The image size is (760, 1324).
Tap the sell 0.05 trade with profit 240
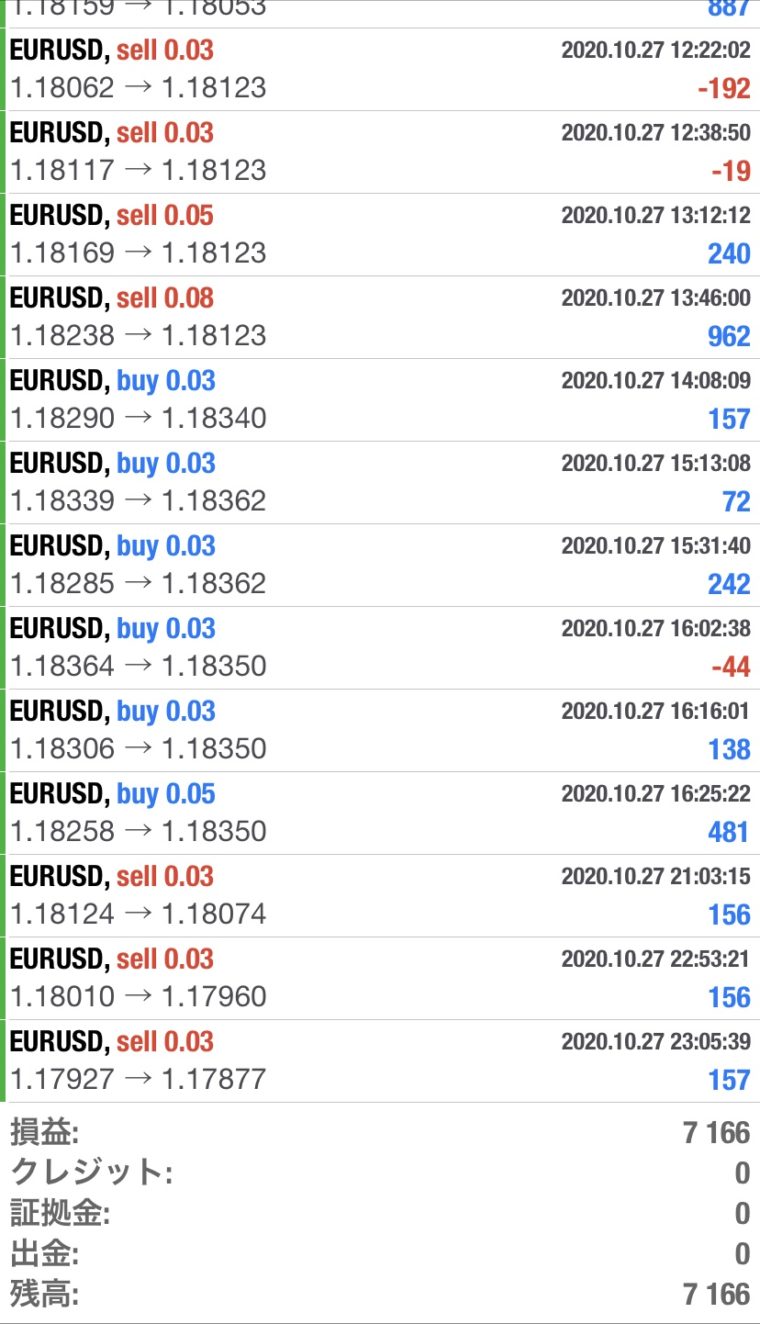380,235
